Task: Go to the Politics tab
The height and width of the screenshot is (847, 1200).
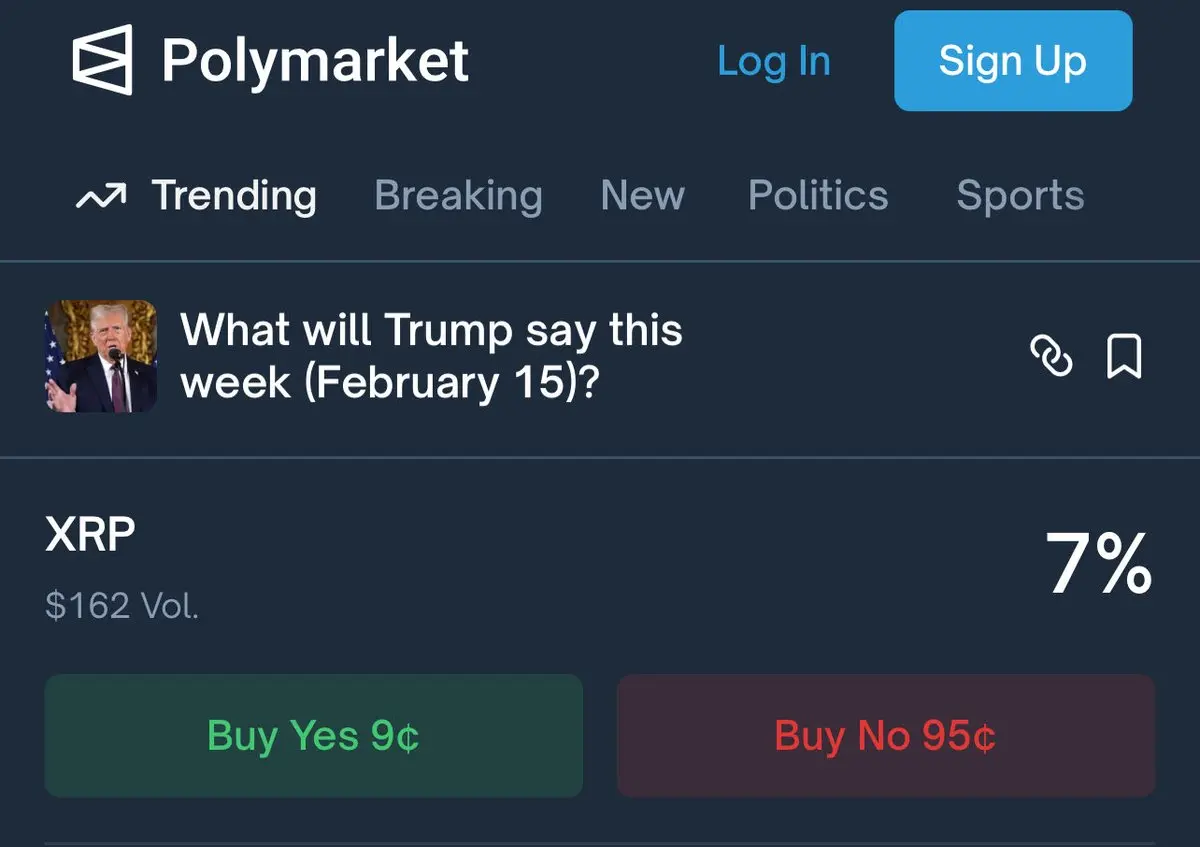Action: [x=818, y=196]
